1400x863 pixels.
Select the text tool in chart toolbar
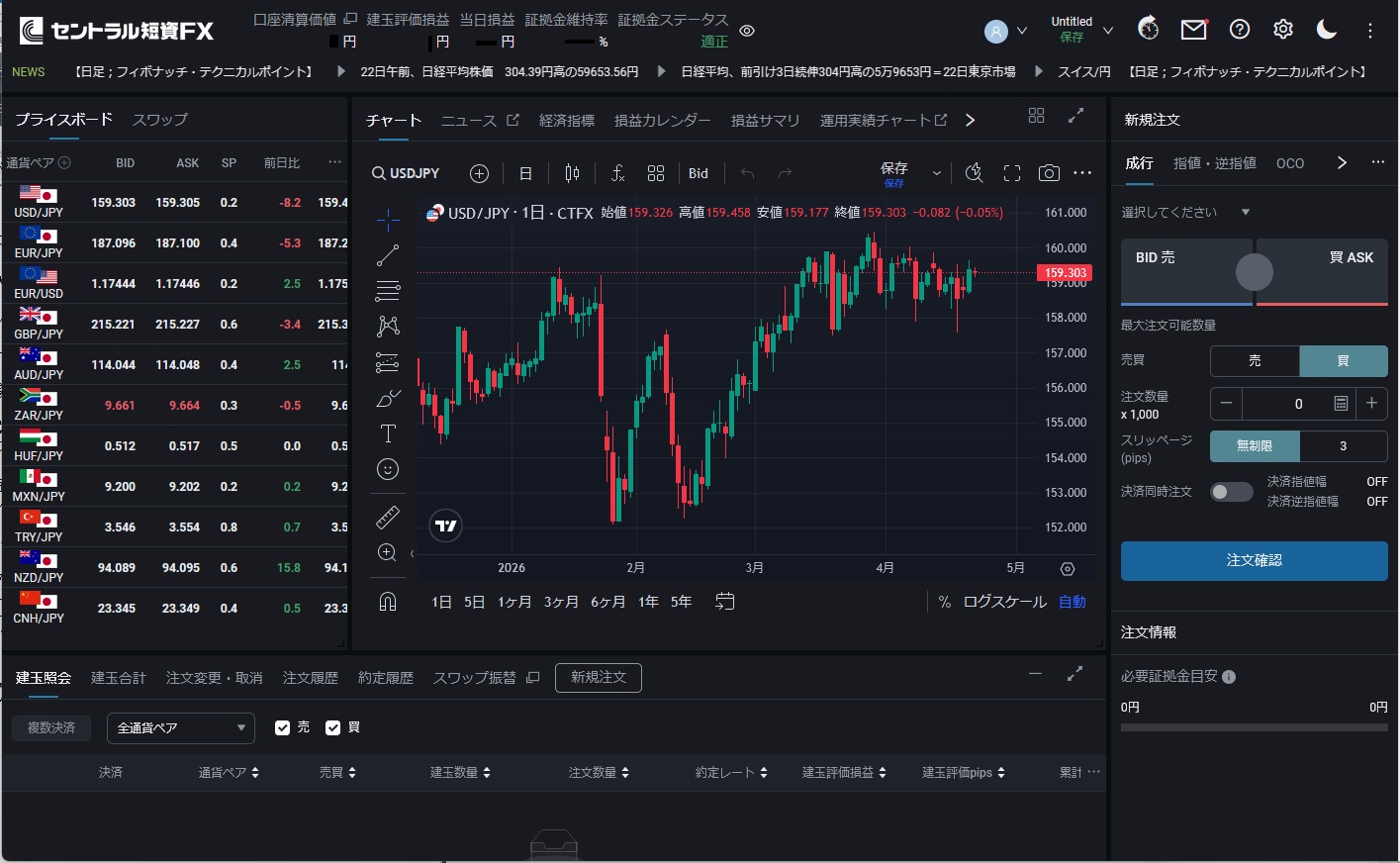click(388, 433)
